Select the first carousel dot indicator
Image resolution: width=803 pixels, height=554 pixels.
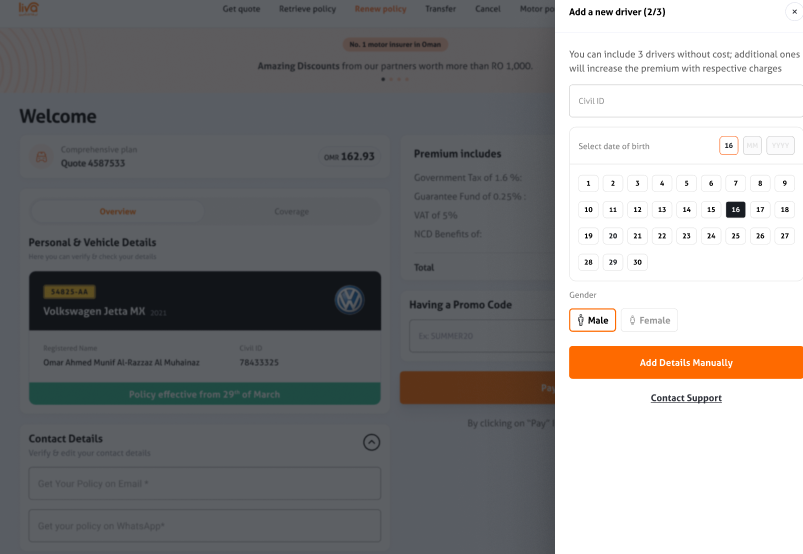click(383, 79)
